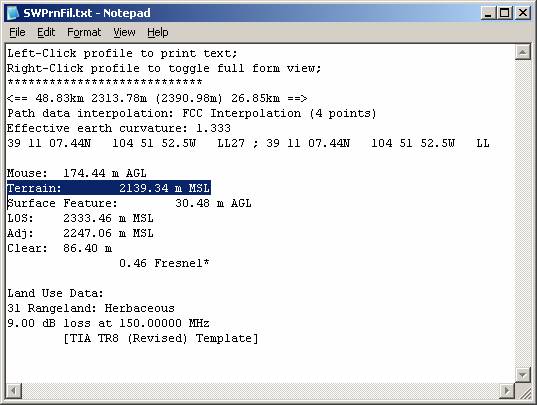Click the highlighted Terrain 2139.34 m MSL line
The image size is (537, 405).
[x=109, y=188]
